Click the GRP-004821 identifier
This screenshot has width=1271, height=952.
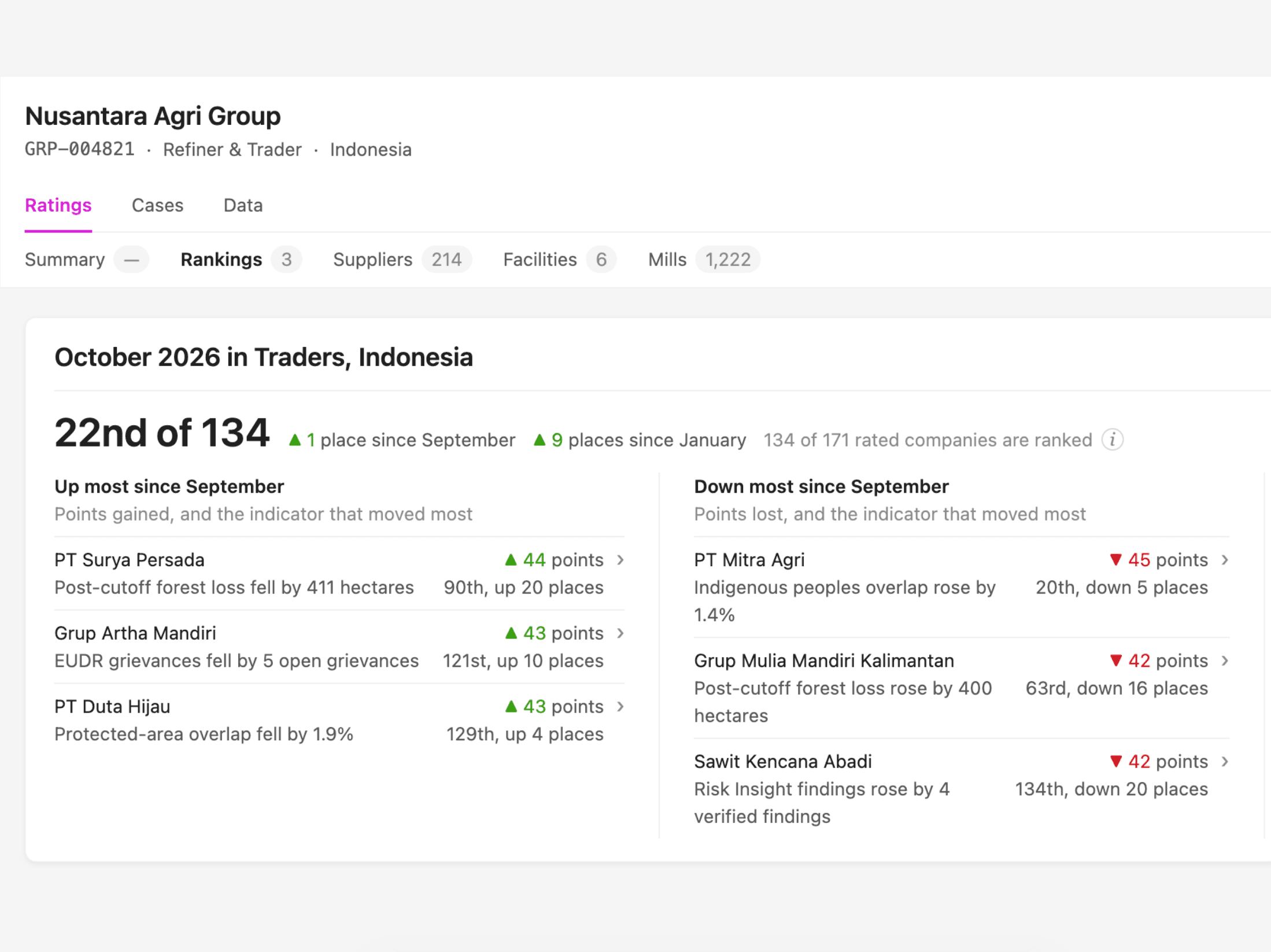[x=80, y=149]
